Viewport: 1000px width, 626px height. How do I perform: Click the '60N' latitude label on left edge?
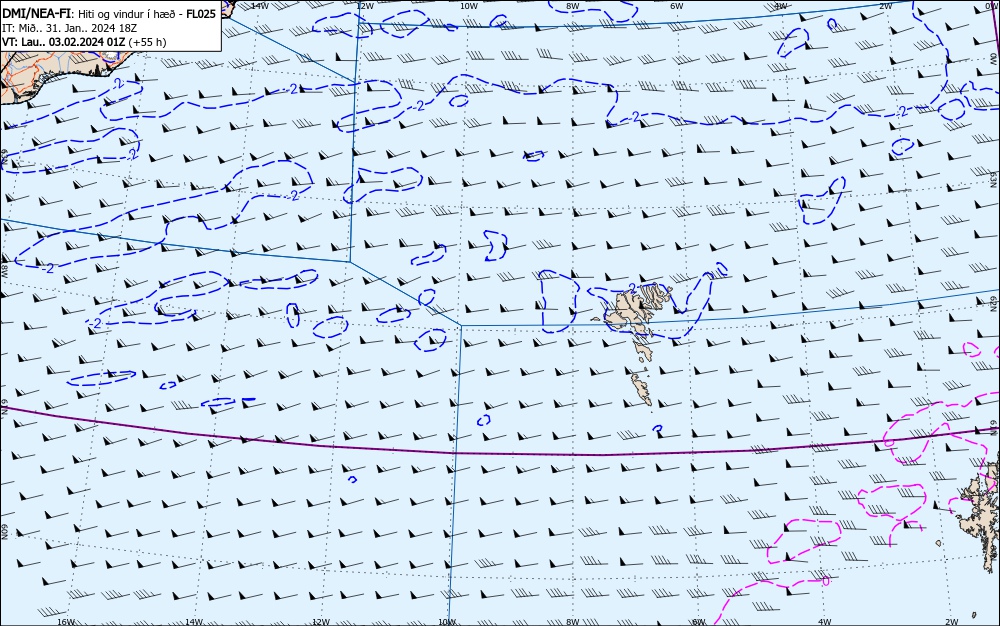tap(4, 533)
